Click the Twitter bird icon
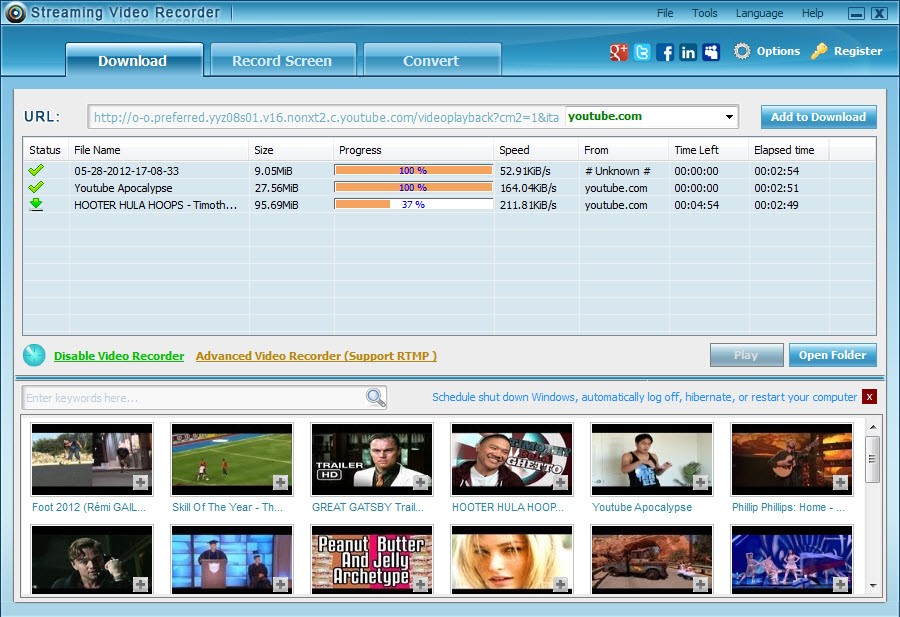This screenshot has width=900, height=617. coord(642,52)
